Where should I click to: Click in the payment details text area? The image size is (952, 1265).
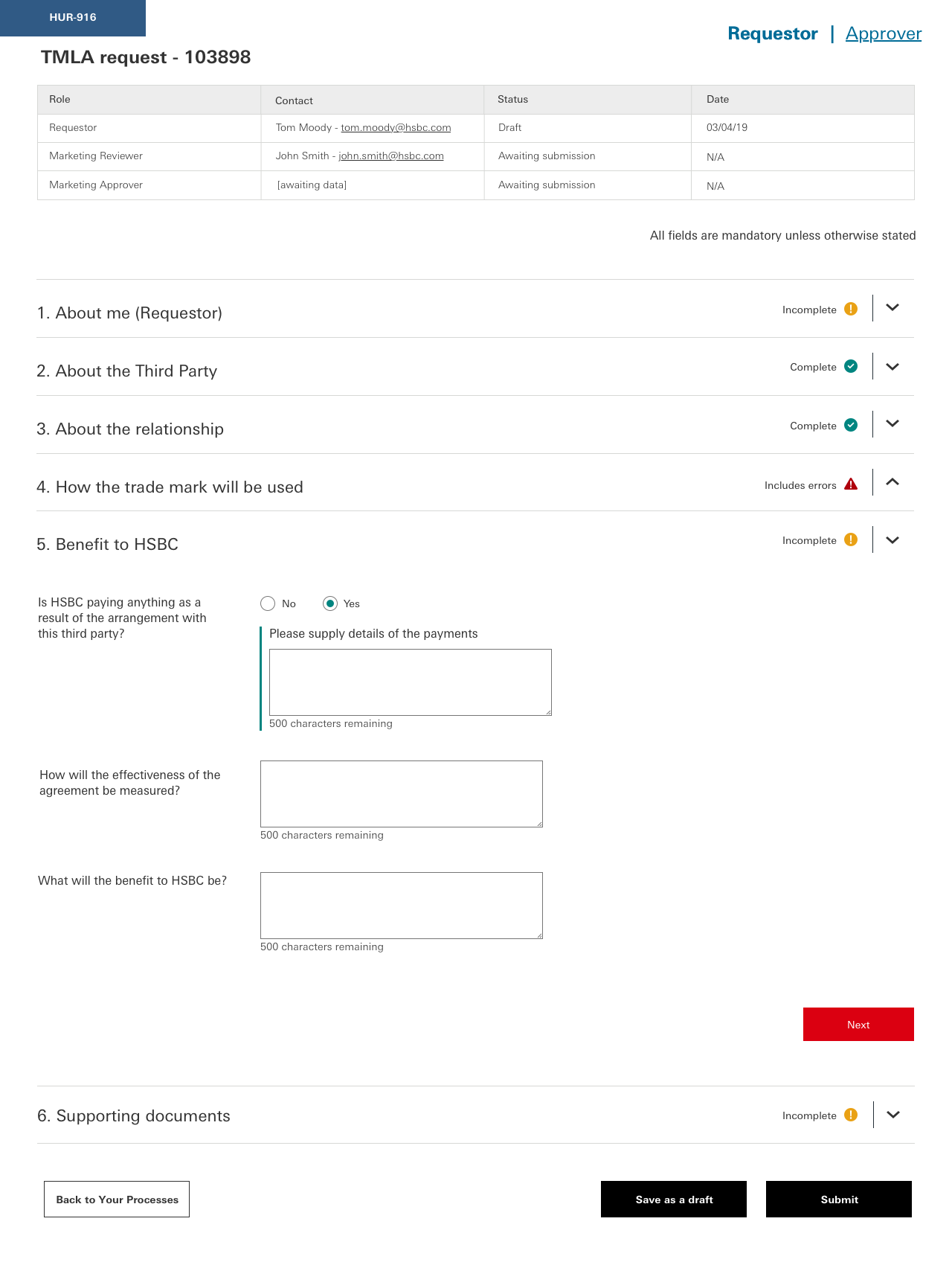pos(411,682)
